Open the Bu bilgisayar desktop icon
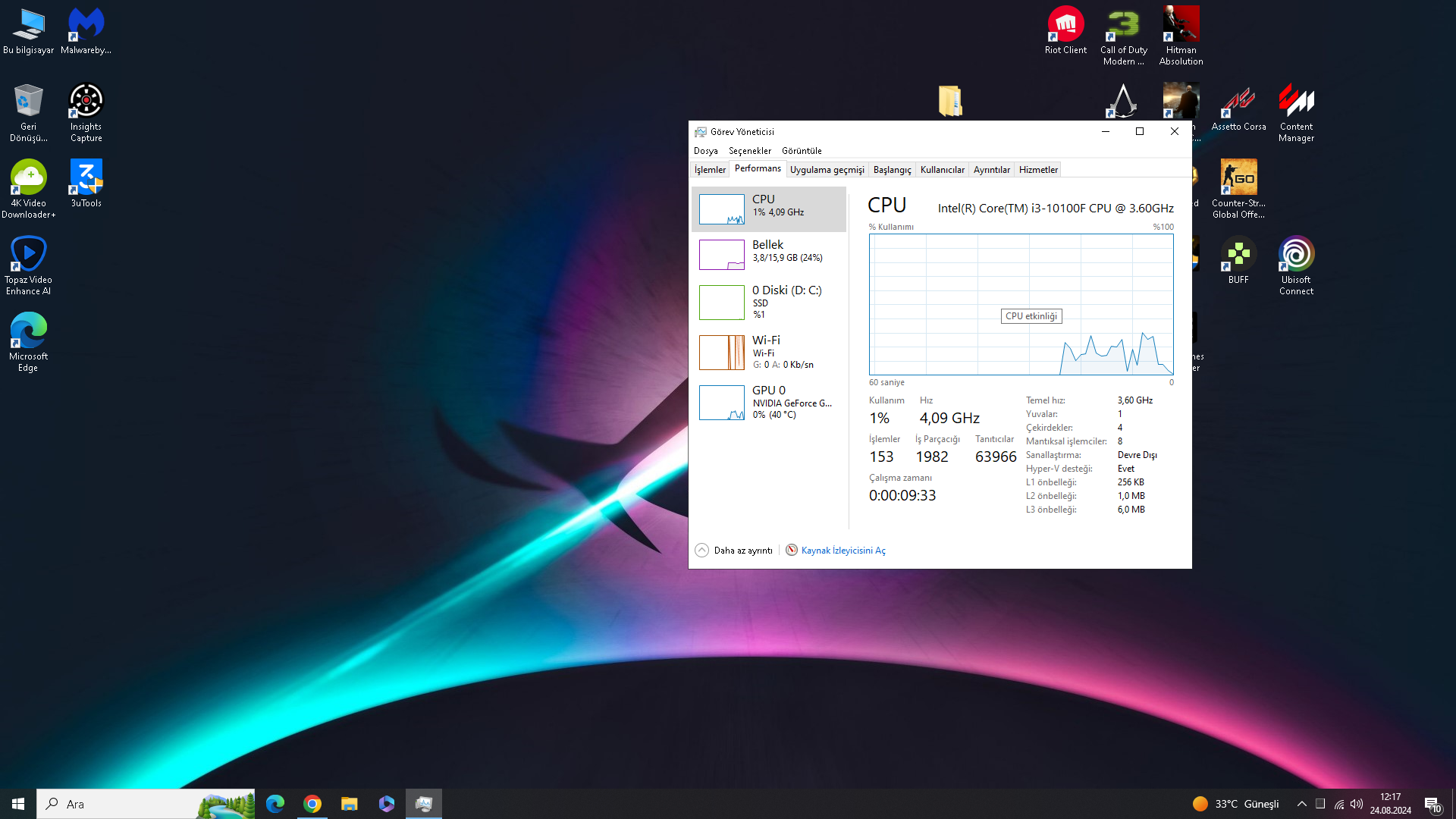The image size is (1456, 819). (x=28, y=31)
